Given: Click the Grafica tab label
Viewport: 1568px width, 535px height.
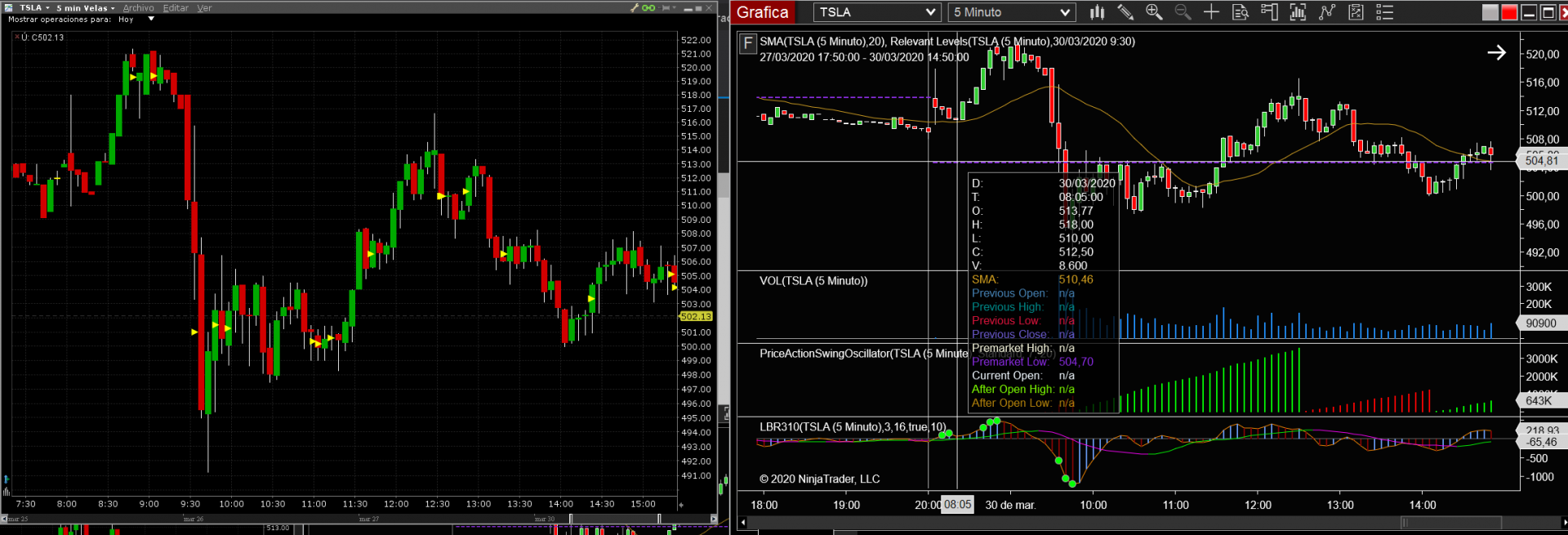Looking at the screenshot, I should pos(763,12).
